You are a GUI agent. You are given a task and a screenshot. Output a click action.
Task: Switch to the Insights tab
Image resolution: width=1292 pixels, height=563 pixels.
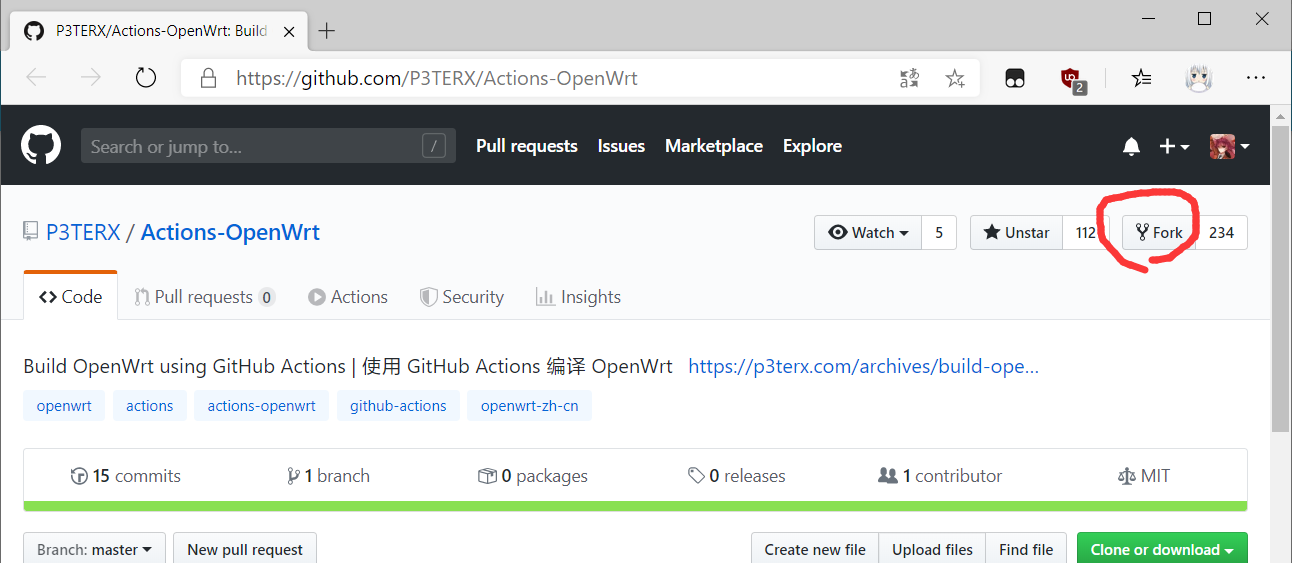[x=578, y=297]
